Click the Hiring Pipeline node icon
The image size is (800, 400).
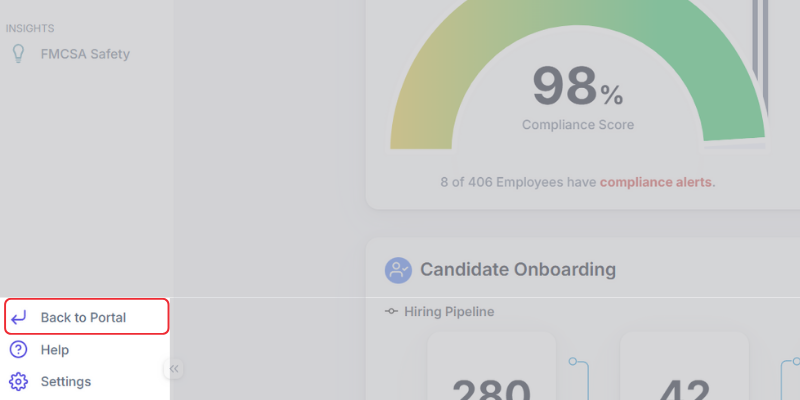click(x=391, y=312)
